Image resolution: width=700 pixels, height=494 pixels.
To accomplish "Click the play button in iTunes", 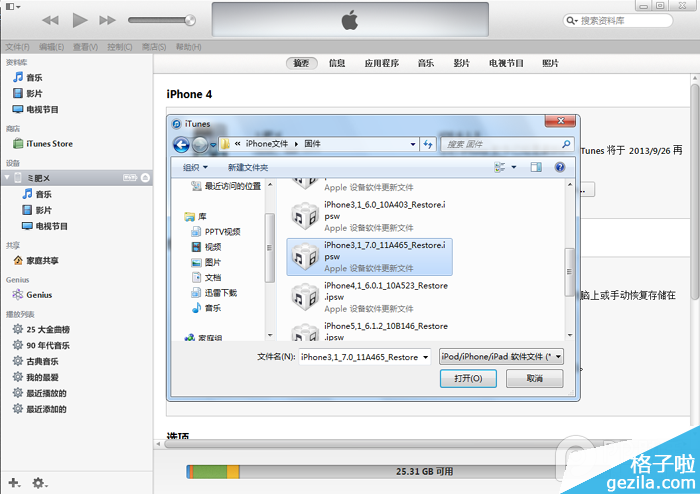I will click(80, 20).
